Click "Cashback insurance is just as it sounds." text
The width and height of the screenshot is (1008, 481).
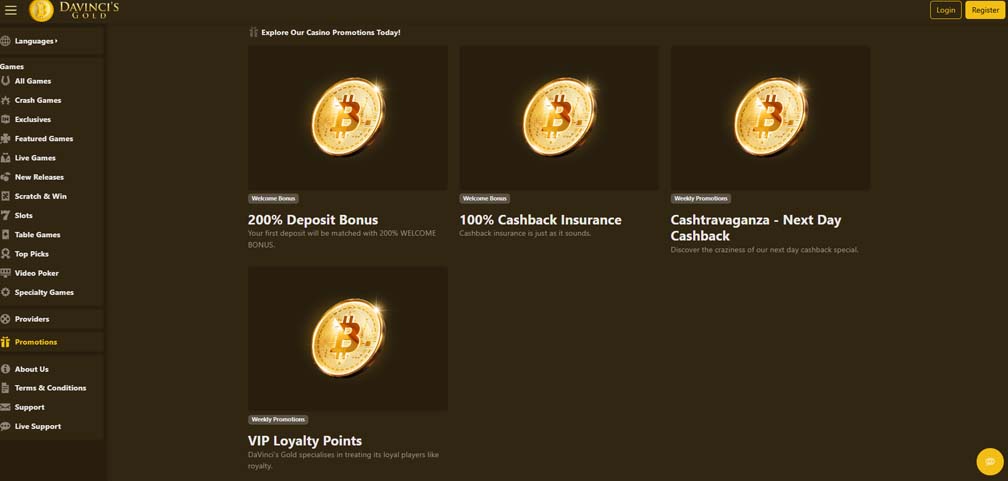point(525,233)
